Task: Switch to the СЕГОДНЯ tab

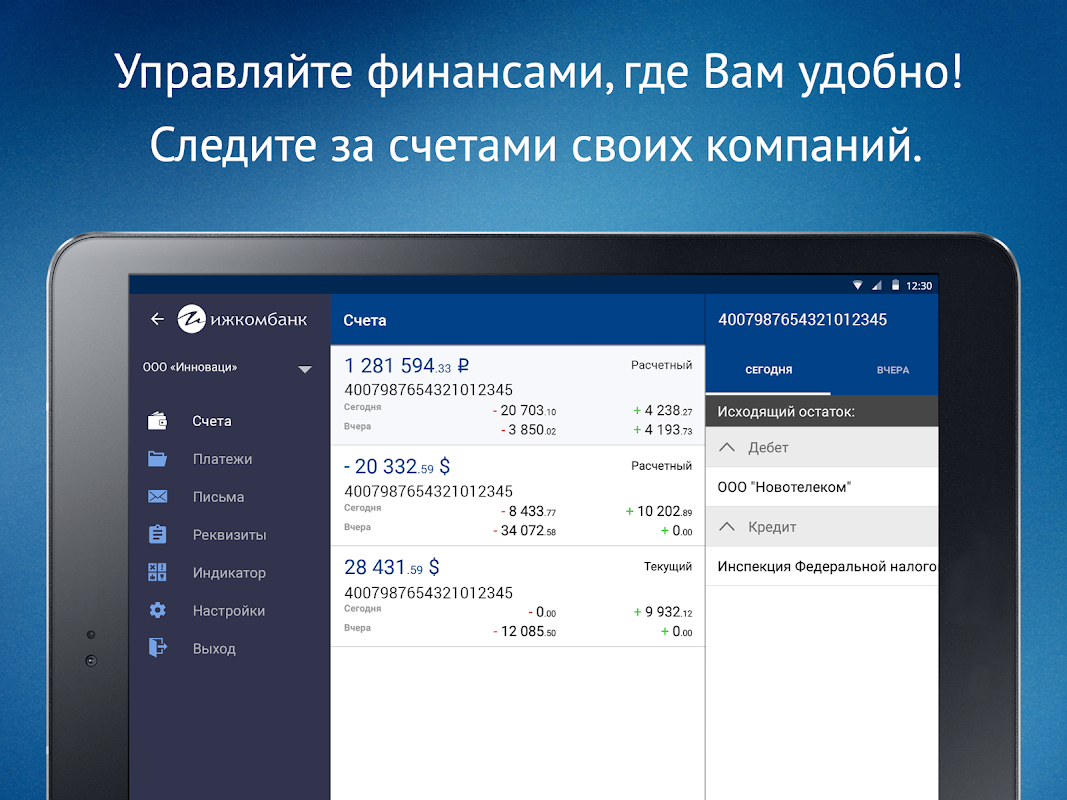Action: 768,370
